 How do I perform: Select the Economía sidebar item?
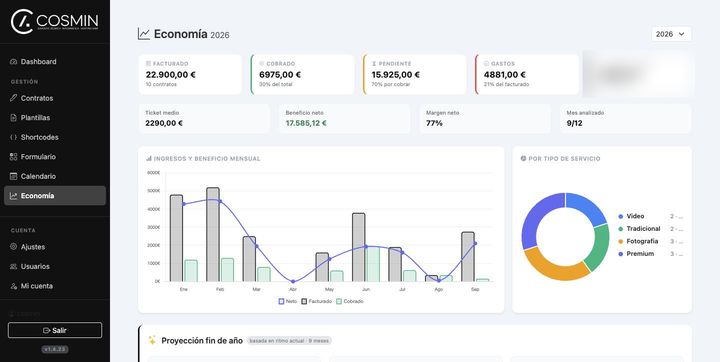coord(55,196)
